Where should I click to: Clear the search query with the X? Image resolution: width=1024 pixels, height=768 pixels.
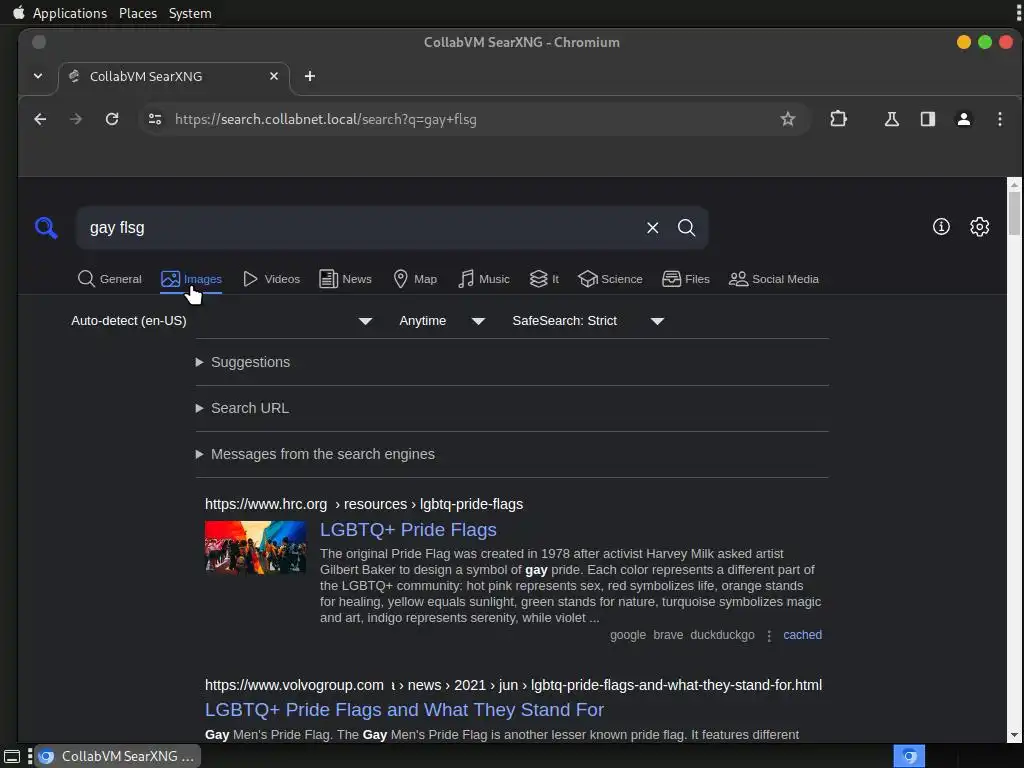pyautogui.click(x=652, y=227)
